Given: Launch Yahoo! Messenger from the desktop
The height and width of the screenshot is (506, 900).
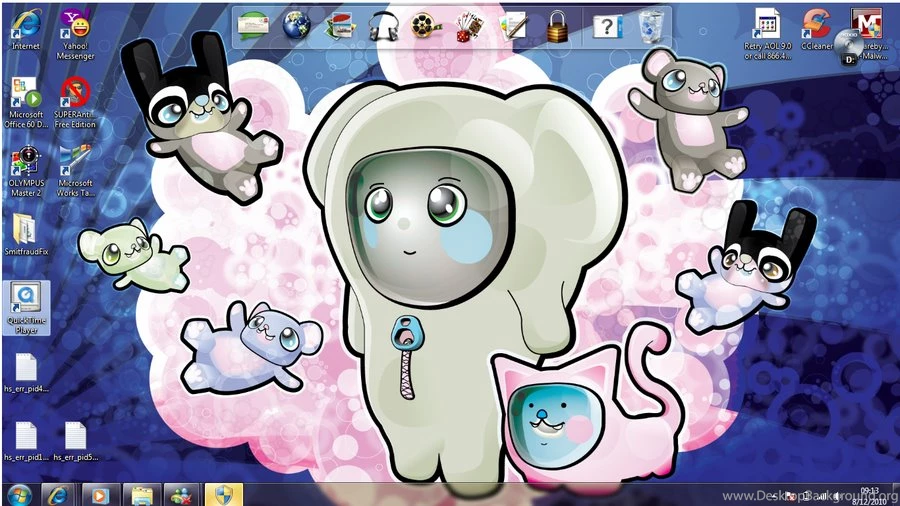Looking at the screenshot, I should click(75, 25).
